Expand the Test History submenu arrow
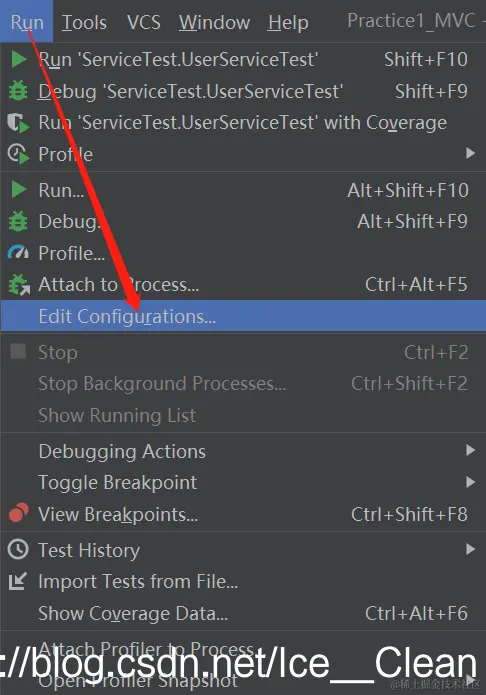The image size is (486, 695). click(470, 550)
